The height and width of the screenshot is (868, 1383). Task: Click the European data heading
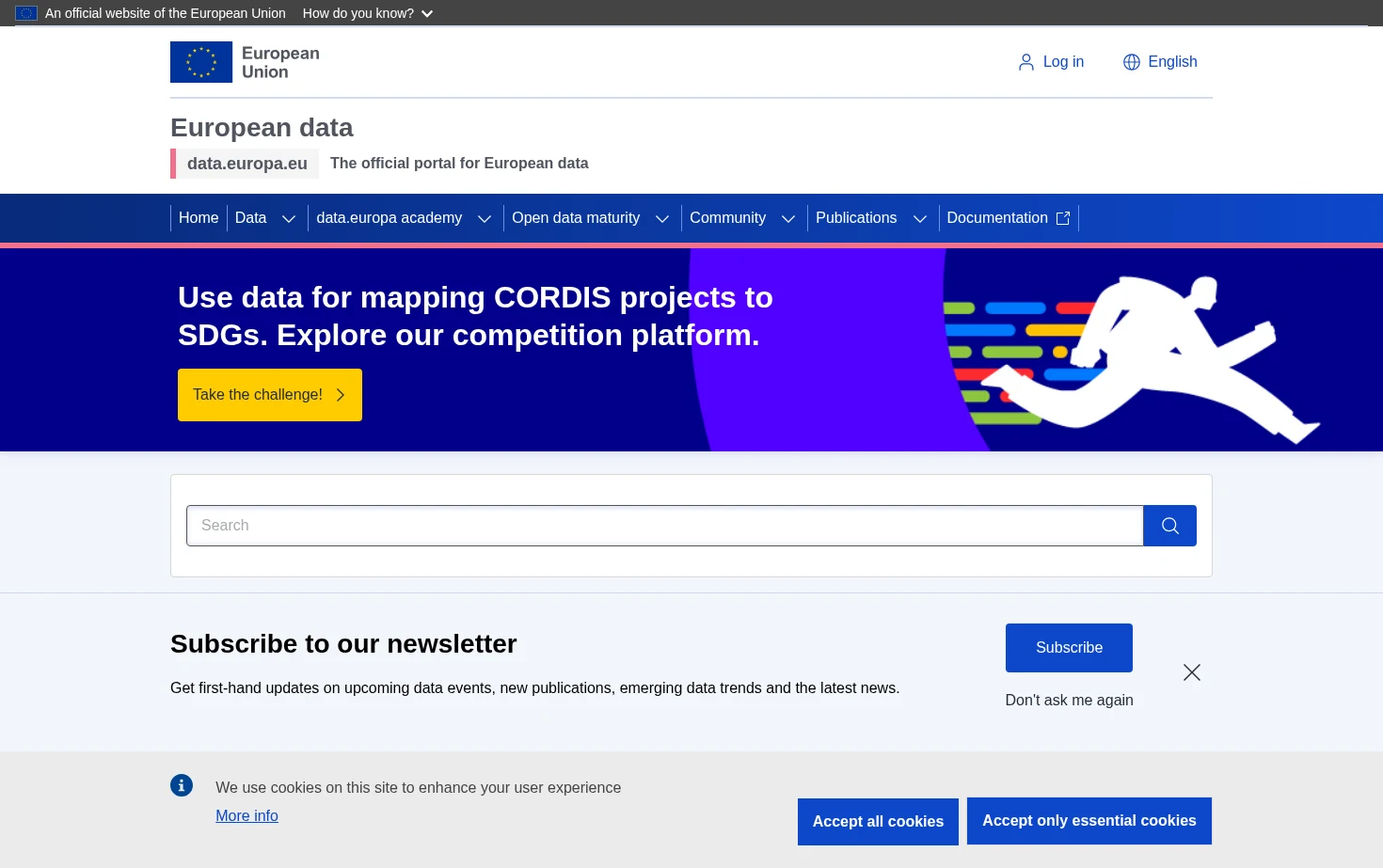pos(262,128)
